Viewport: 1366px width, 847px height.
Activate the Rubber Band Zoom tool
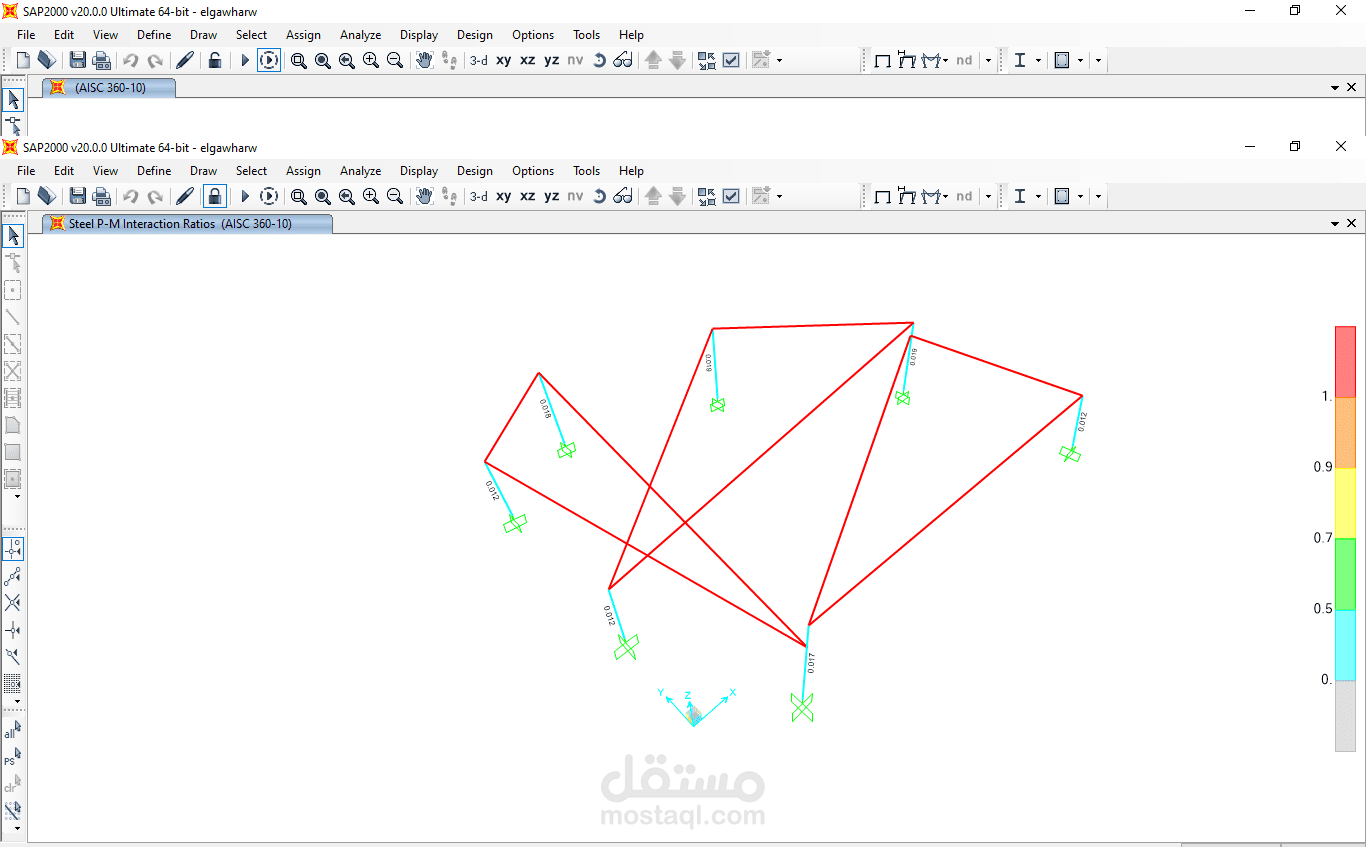(297, 196)
